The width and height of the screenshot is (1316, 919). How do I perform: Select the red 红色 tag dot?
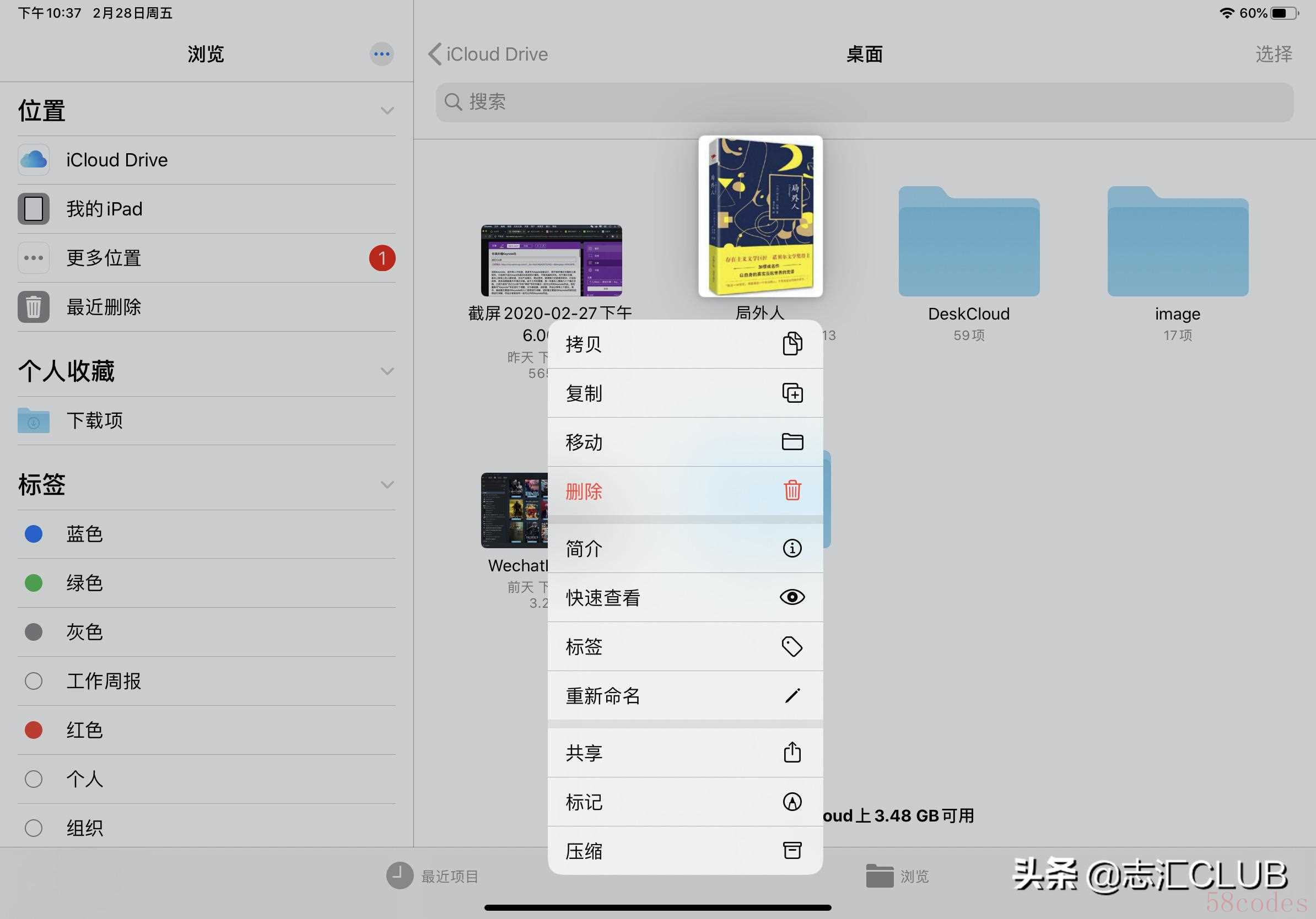34,730
